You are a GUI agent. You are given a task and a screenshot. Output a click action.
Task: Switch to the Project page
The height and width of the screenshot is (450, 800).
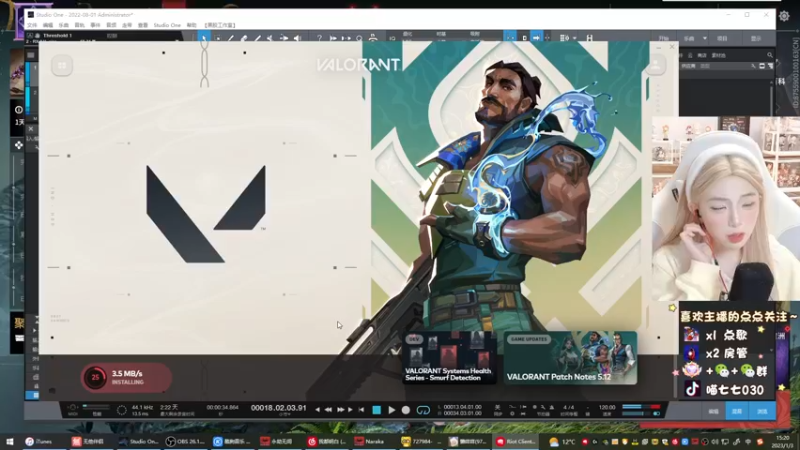pyautogui.click(x=722, y=38)
